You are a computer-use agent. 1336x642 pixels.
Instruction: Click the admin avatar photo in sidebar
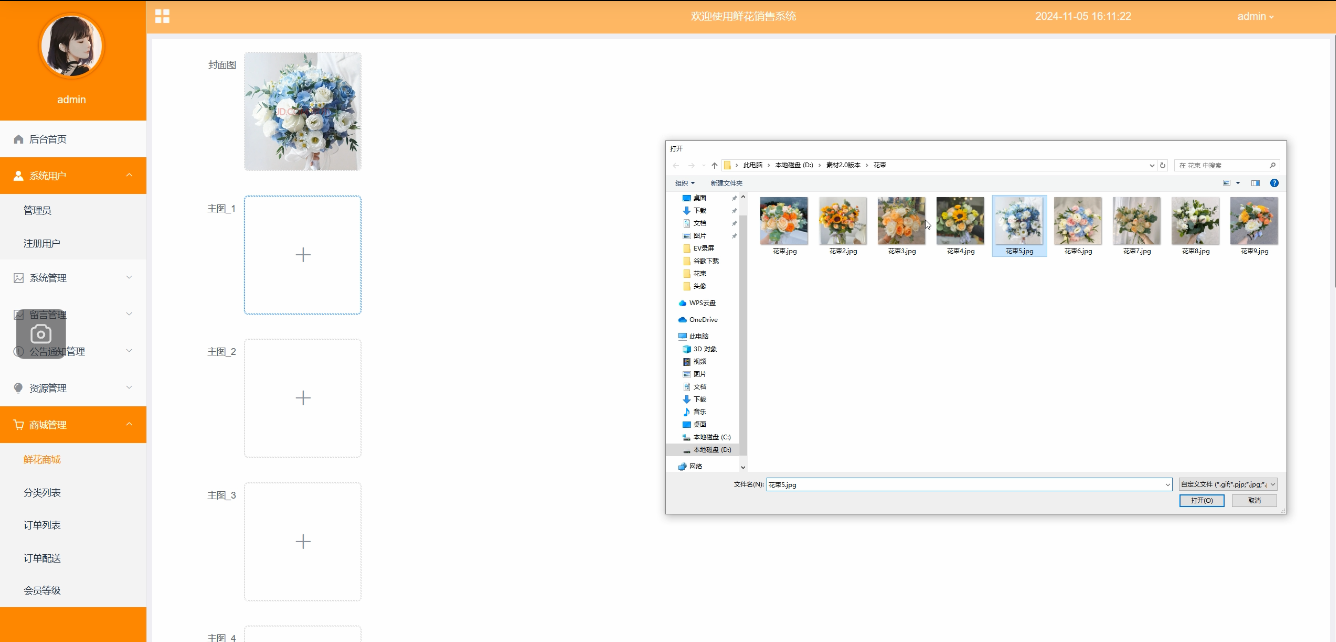coord(71,46)
